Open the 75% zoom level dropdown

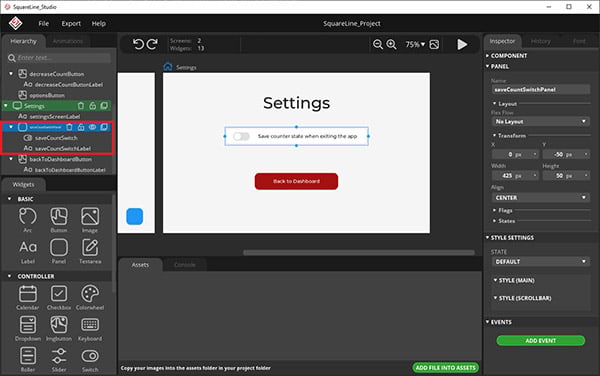pyautogui.click(x=415, y=44)
